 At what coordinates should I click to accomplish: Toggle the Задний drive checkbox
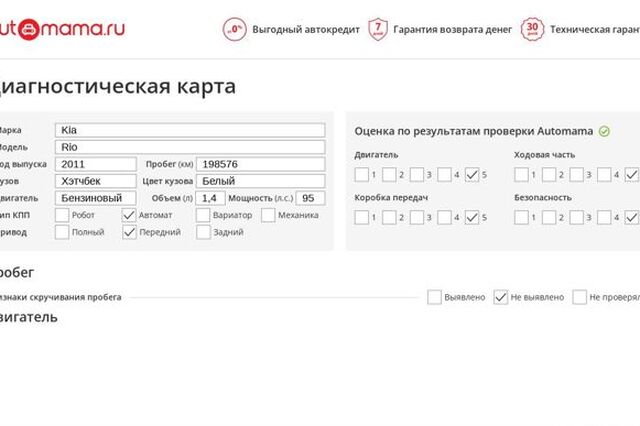click(x=203, y=232)
